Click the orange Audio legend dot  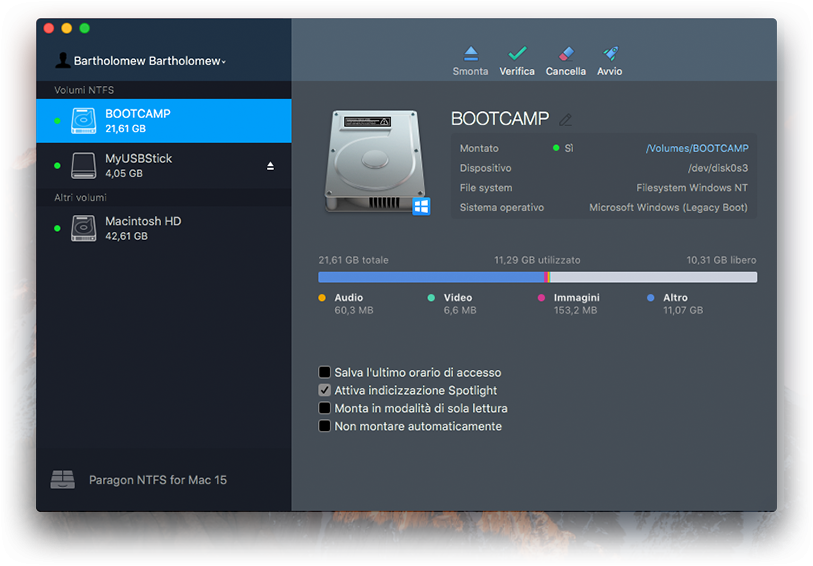[322, 298]
